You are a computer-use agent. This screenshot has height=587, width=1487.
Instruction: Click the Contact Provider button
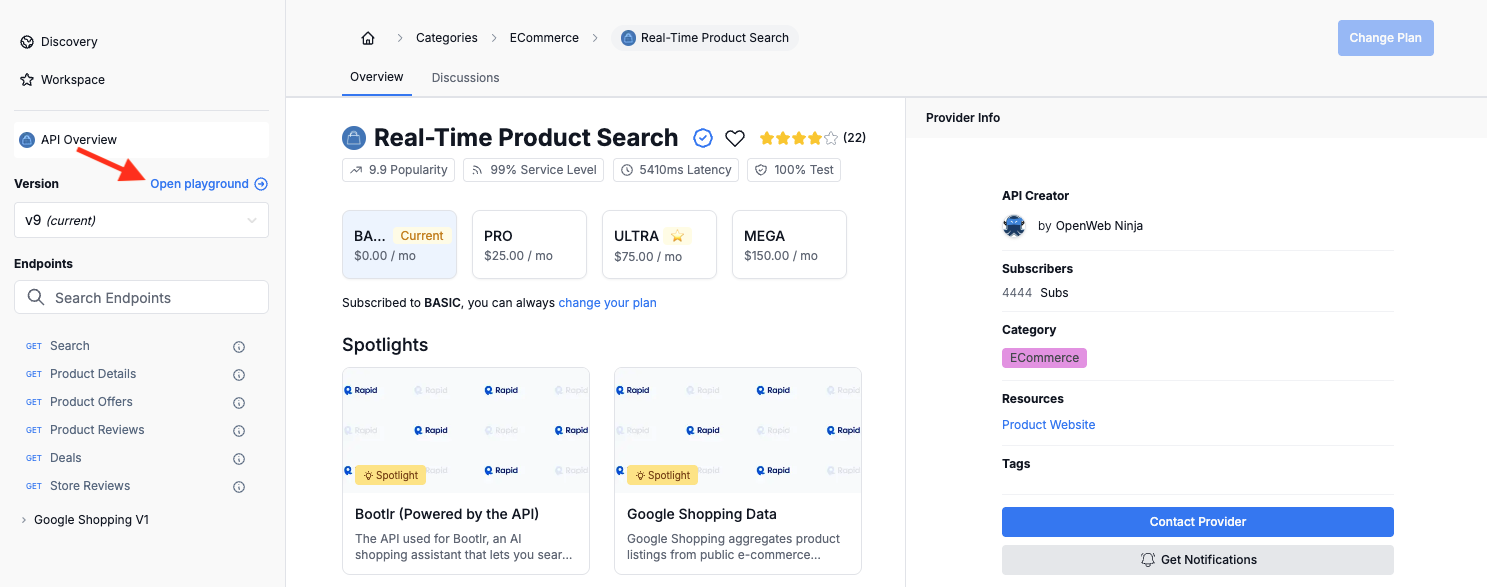1197,522
